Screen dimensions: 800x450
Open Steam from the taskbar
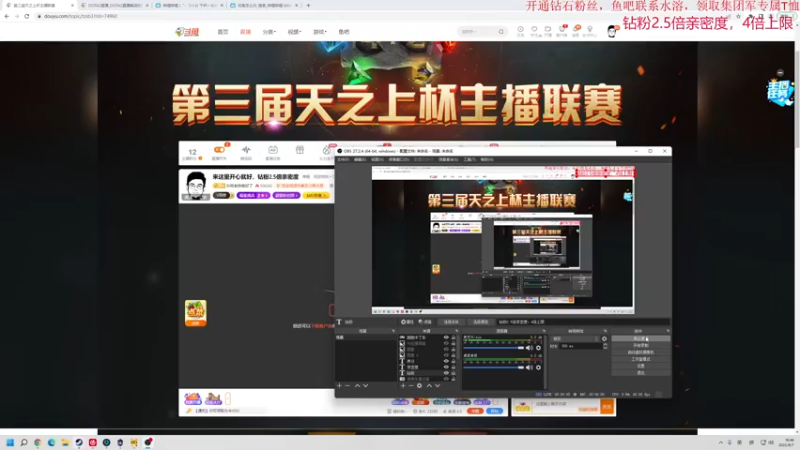click(x=79, y=442)
